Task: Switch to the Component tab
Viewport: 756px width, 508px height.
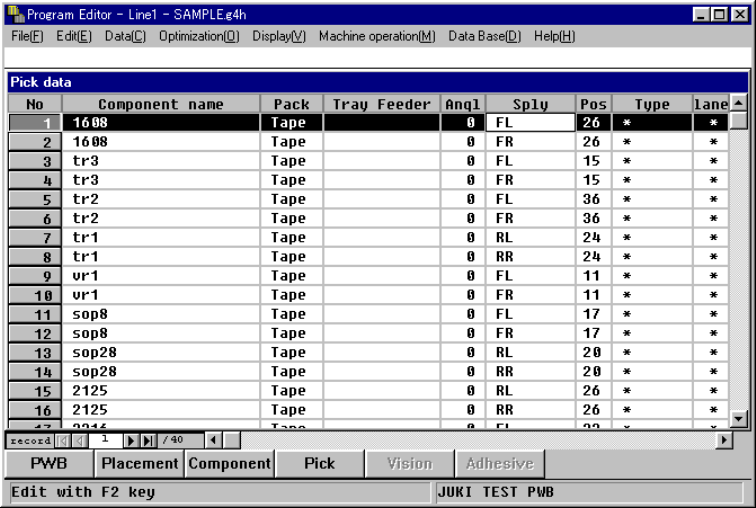Action: [x=230, y=464]
